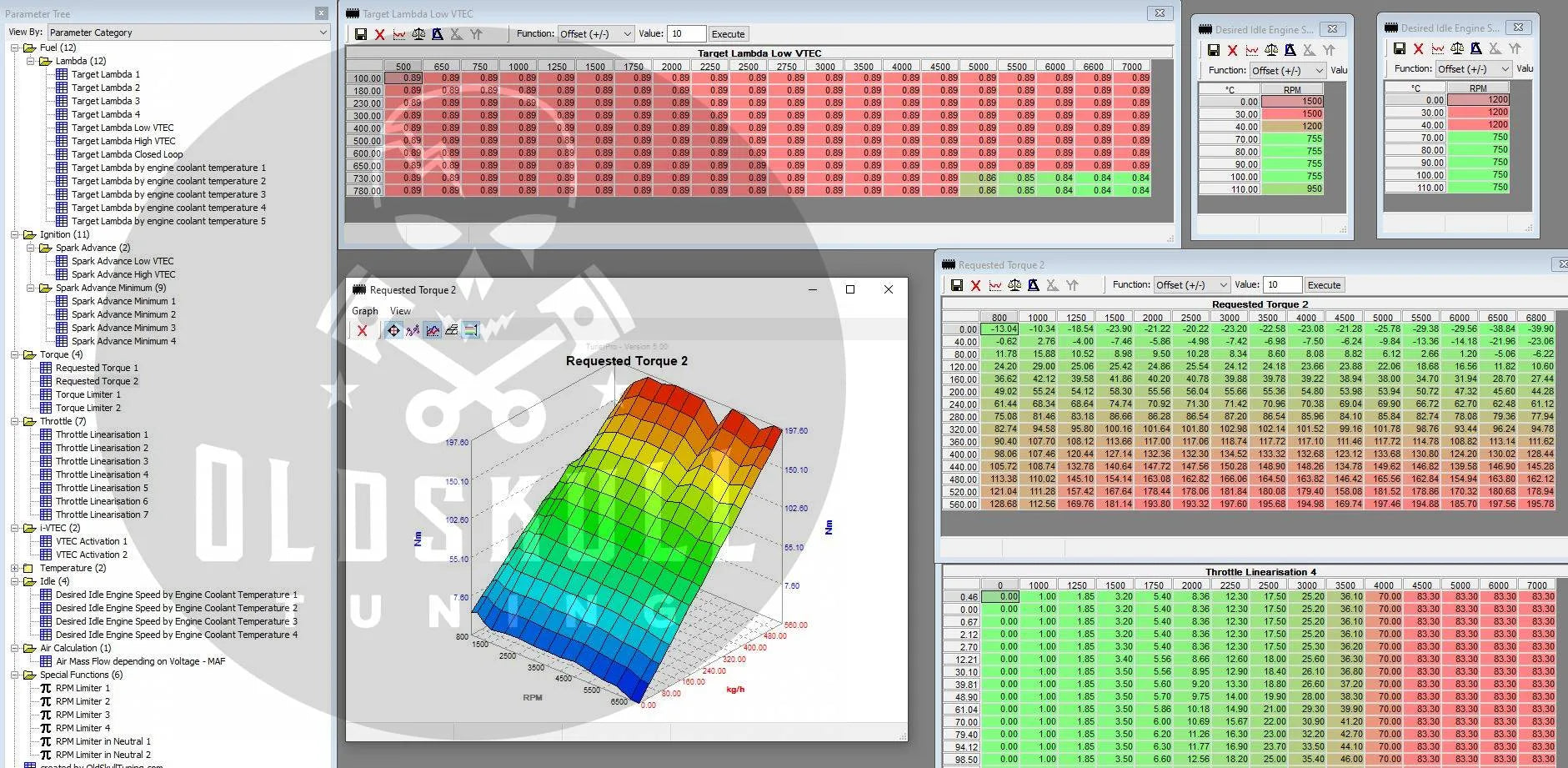This screenshot has height=768, width=1568.
Task: Open the Graph menu in the 3D graph window
Action: [364, 311]
